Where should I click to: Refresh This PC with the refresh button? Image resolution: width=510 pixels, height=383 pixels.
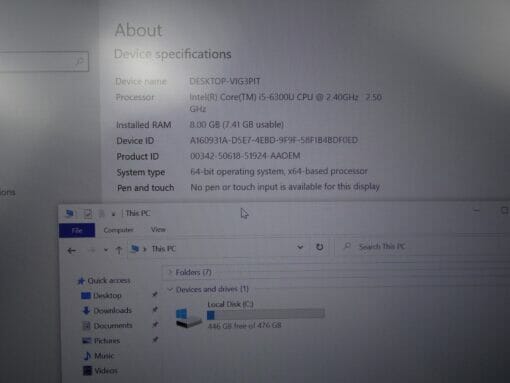coord(319,247)
